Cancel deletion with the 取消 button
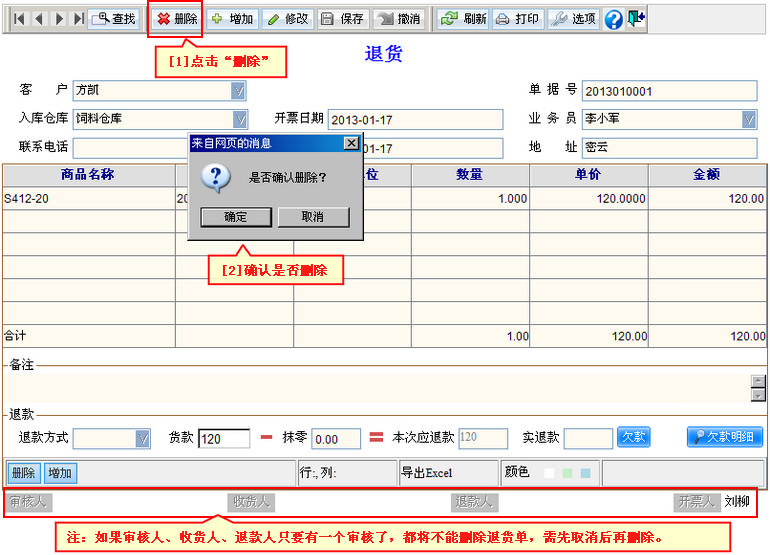 (313, 217)
